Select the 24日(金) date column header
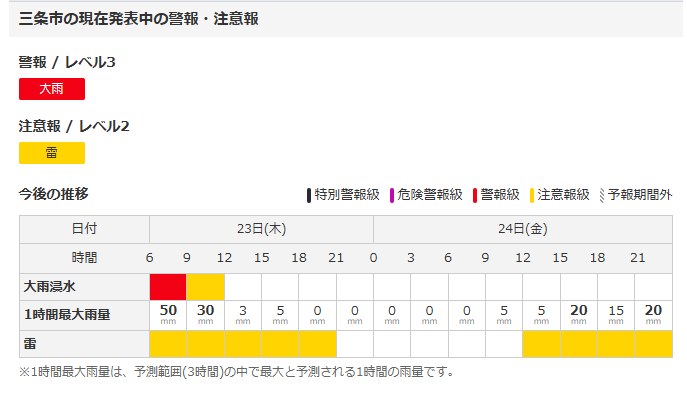 [523, 229]
